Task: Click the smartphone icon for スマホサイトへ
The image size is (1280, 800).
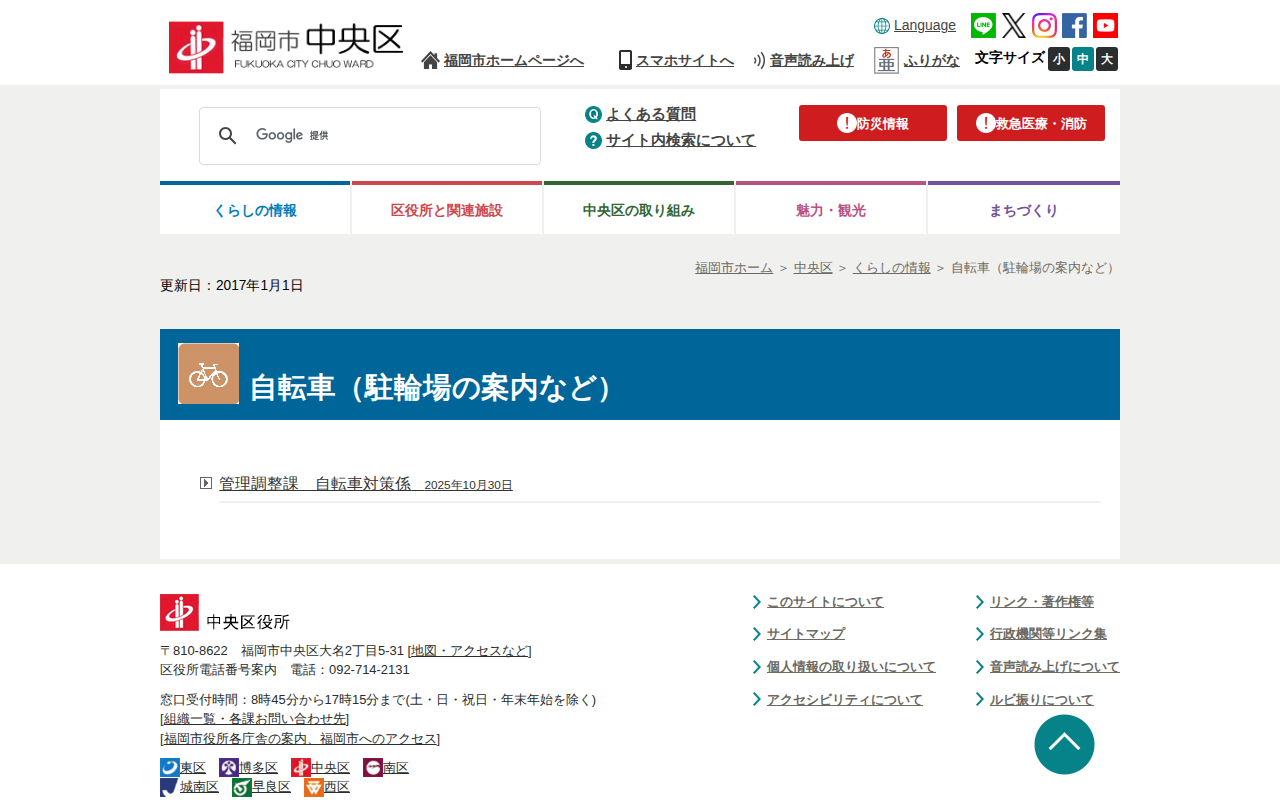Action: tap(625, 60)
